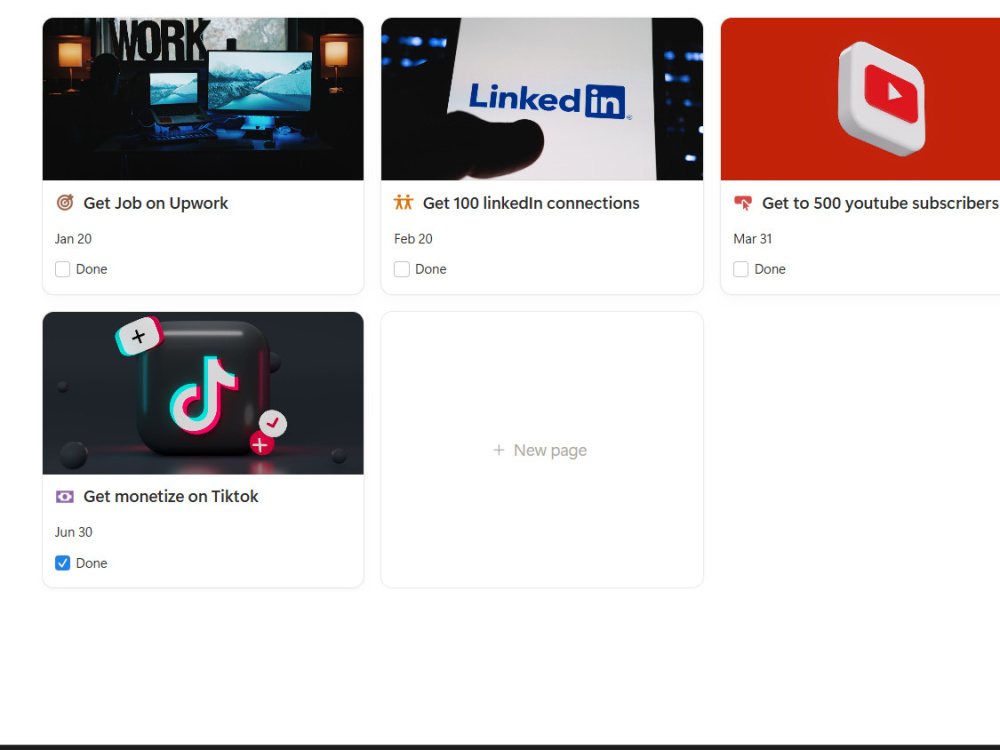Viewport: 1000px width, 750px height.
Task: Click the cursor icon beside Get to 500 youtube subscribers
Action: [x=743, y=203]
